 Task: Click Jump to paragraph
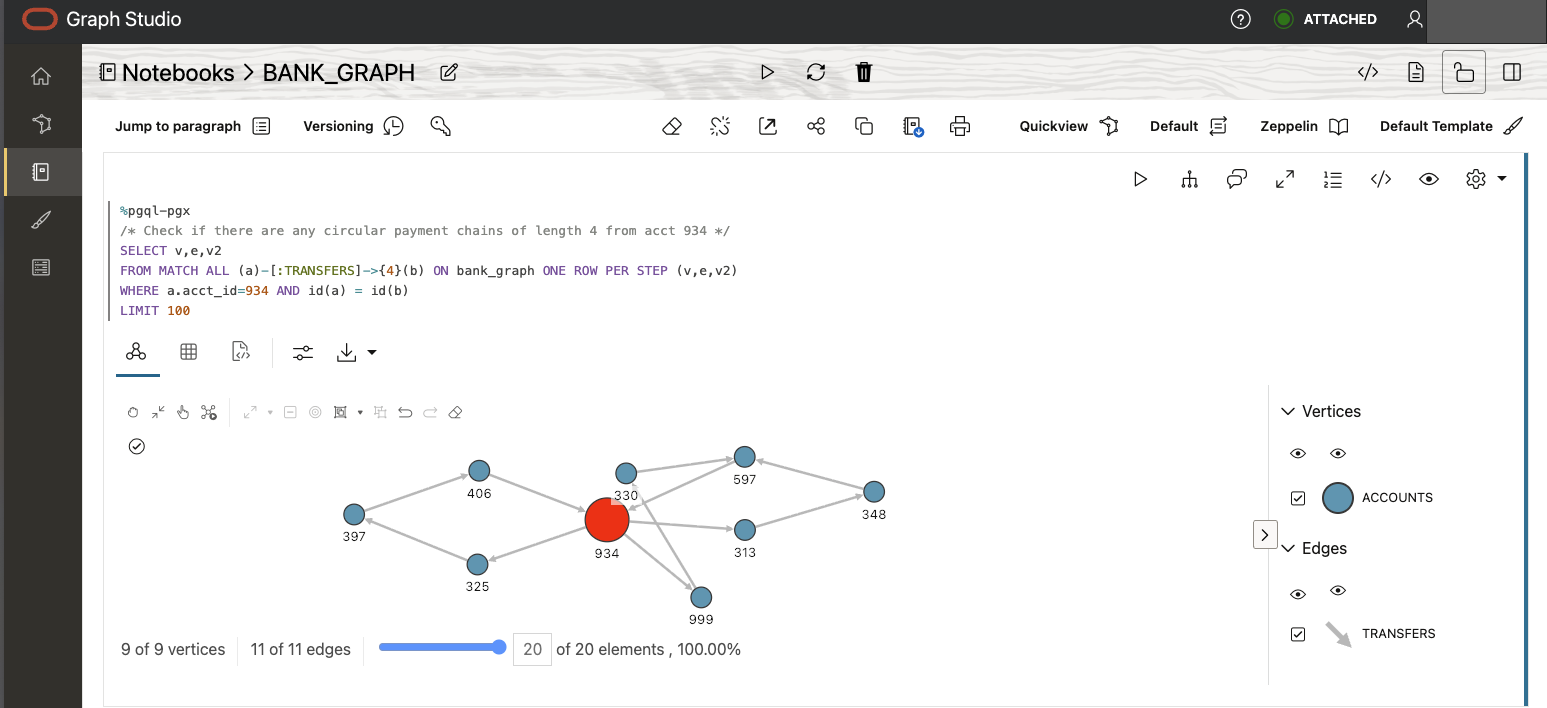(192, 126)
